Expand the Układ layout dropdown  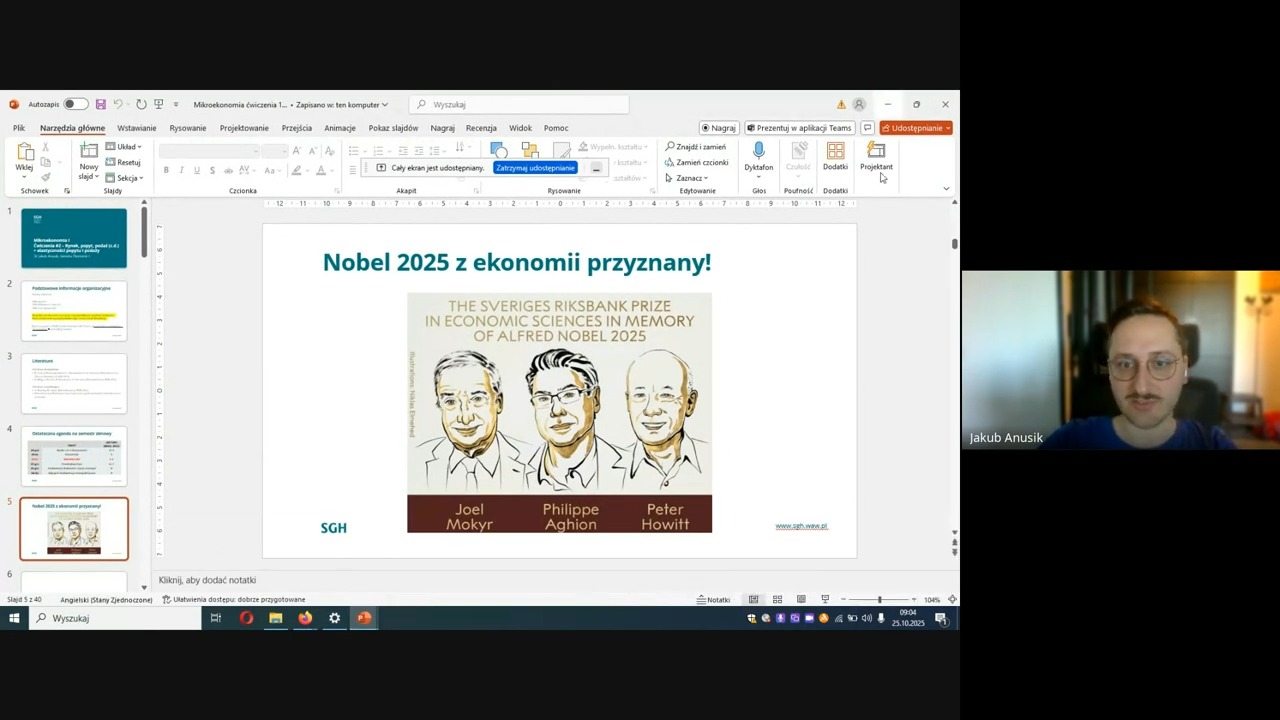click(x=129, y=147)
